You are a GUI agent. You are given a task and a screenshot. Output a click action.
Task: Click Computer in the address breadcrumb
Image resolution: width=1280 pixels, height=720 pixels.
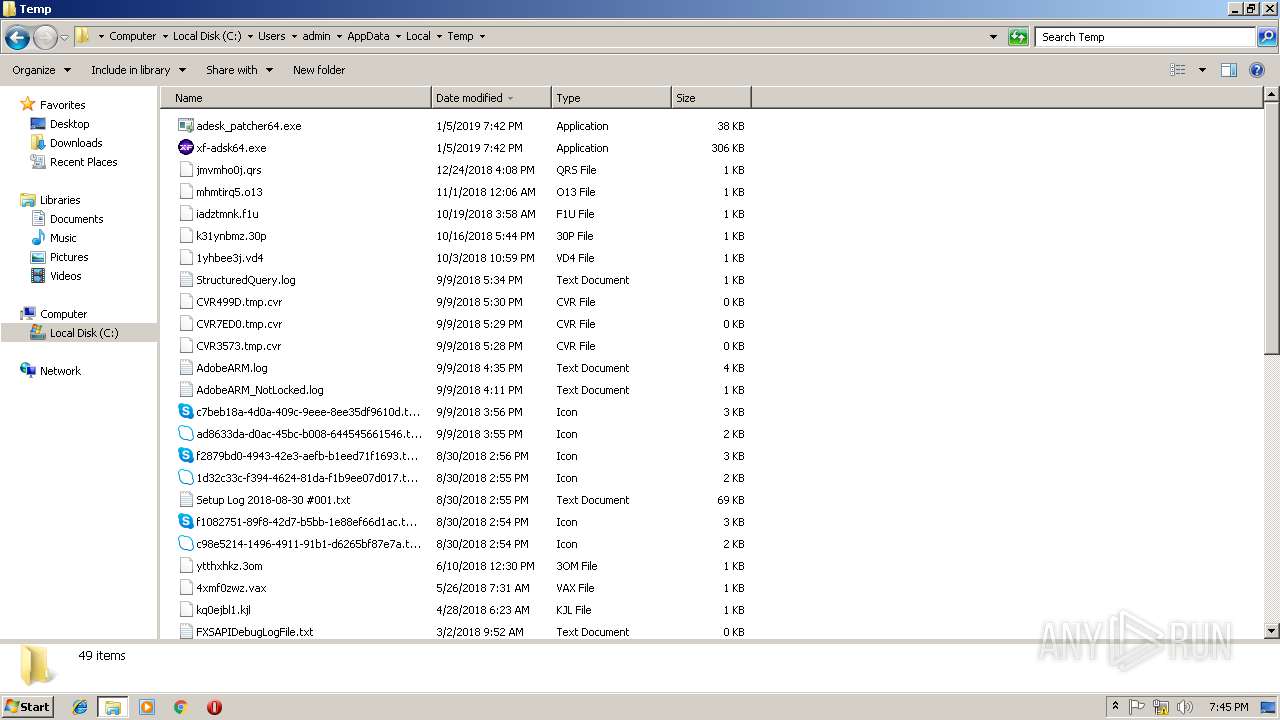(x=132, y=36)
